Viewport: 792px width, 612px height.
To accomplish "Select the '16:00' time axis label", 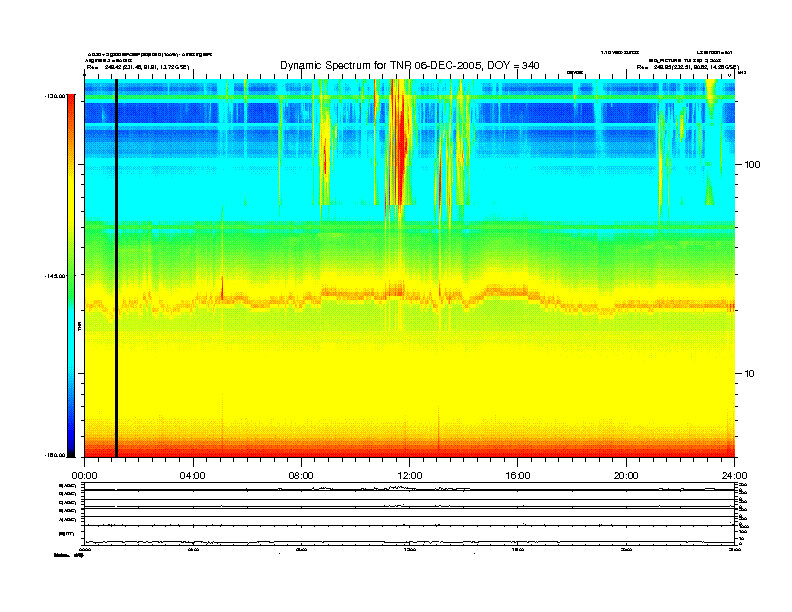I will point(518,476).
